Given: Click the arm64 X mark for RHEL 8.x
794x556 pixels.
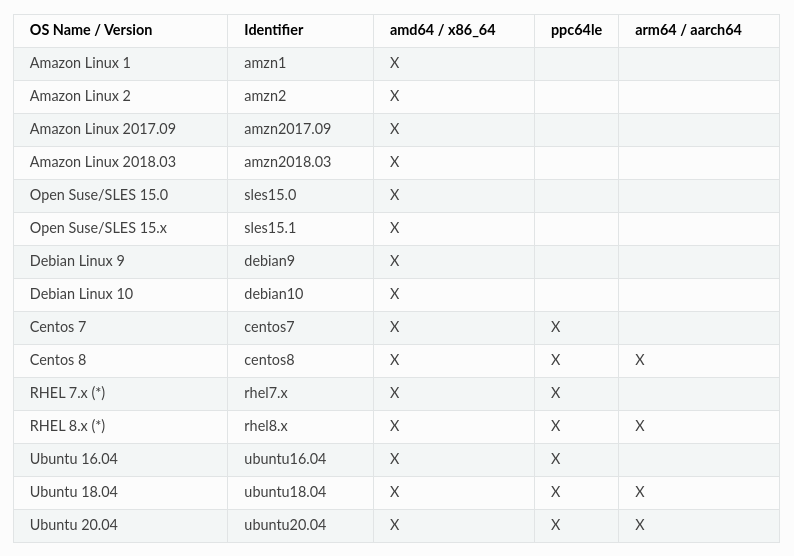Looking at the screenshot, I should [x=640, y=426].
